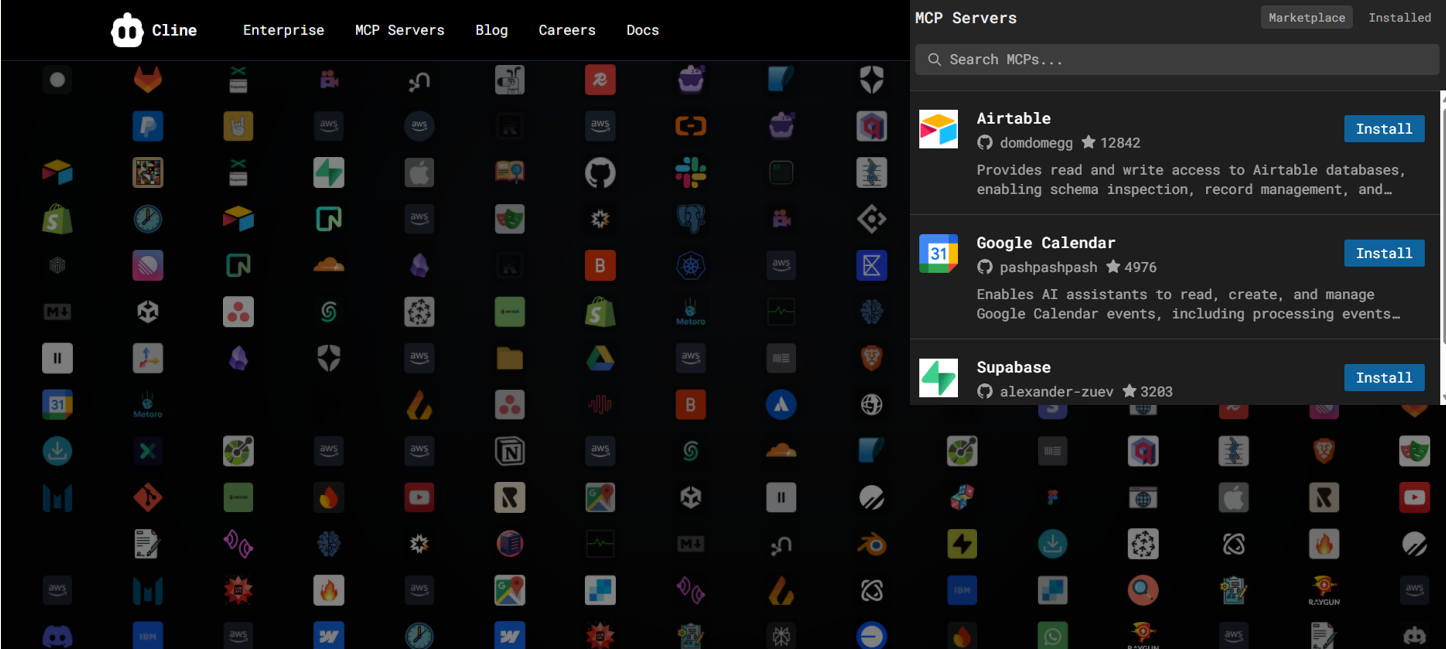Image resolution: width=1446 pixels, height=649 pixels.
Task: Click the yellow rock-hand gesture tile
Action: [x=238, y=126]
